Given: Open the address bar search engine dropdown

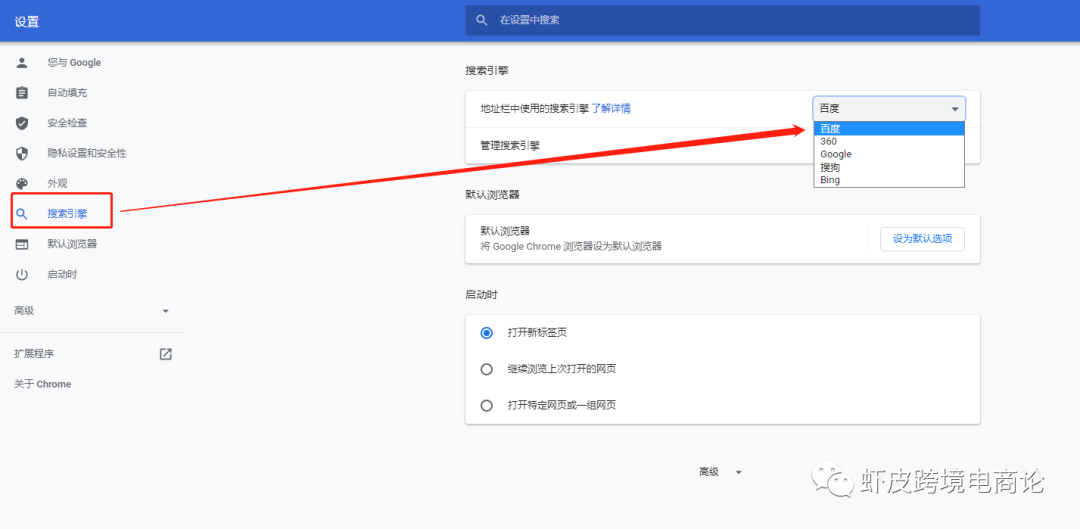Looking at the screenshot, I should pos(889,109).
